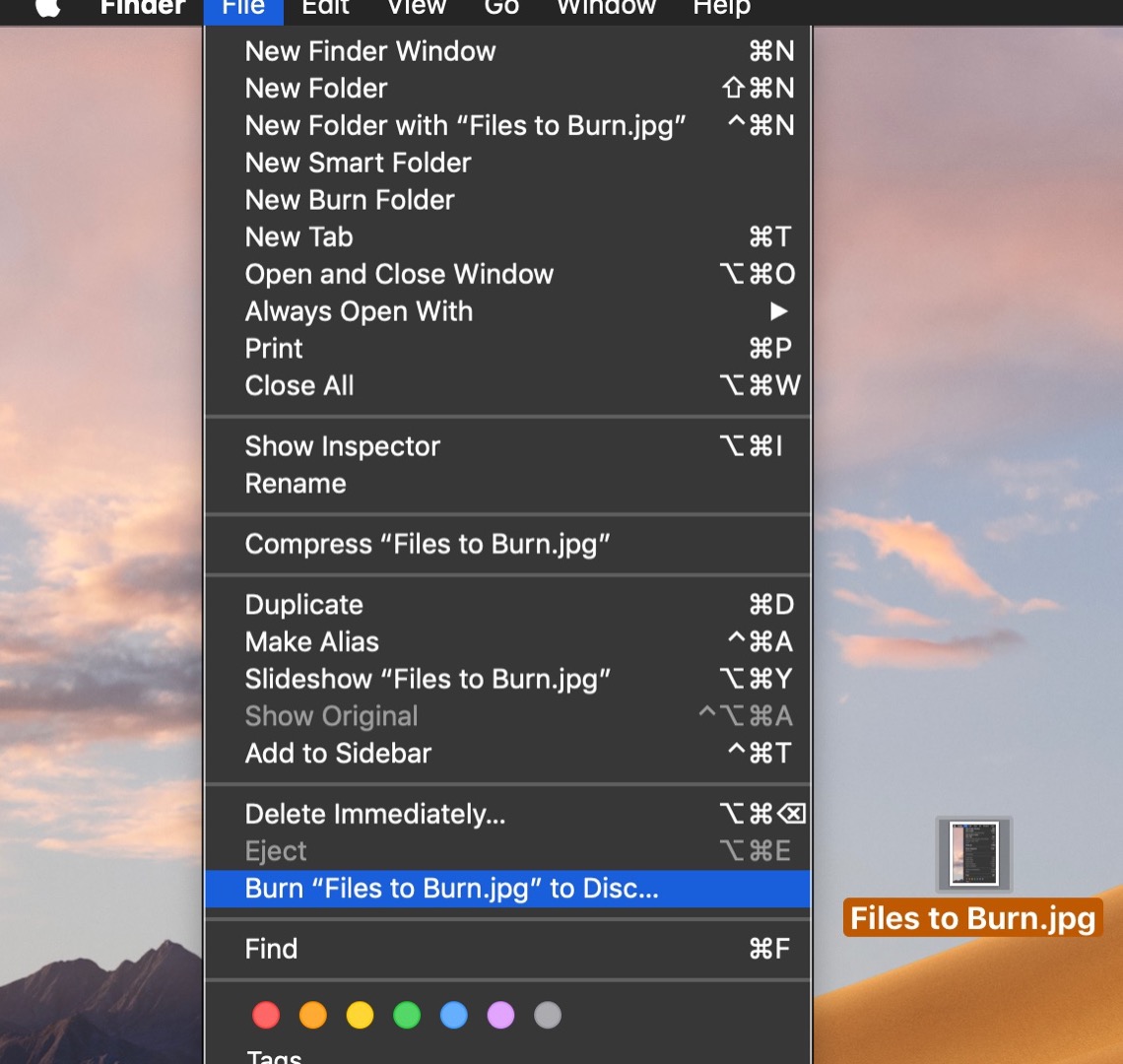Choose Find menu item
1123x1064 pixels.
(x=507, y=949)
